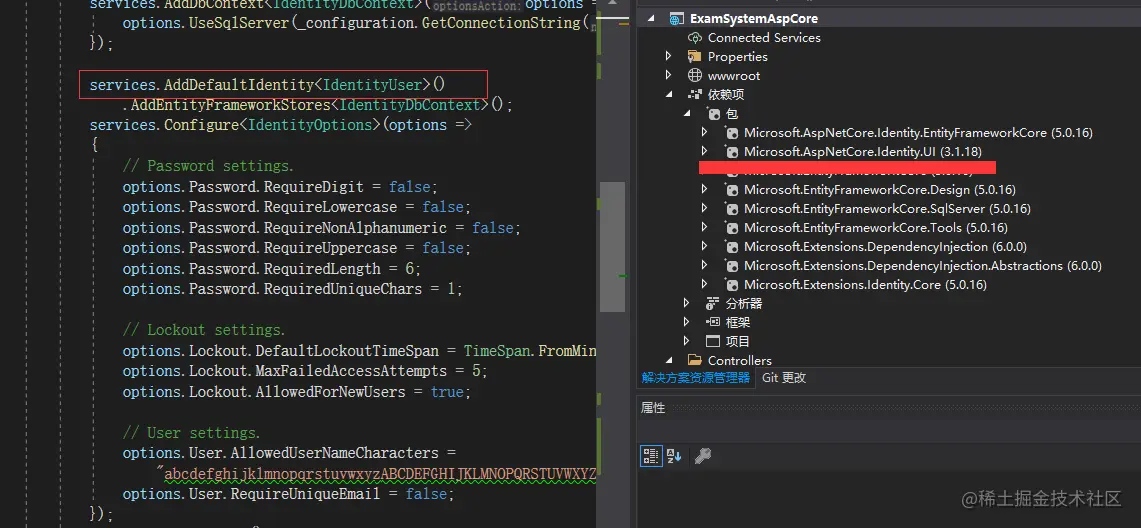1141x528 pixels.
Task: Click line options.Password.RequireNonAlphanumeric = false;
Action: pos(322,228)
